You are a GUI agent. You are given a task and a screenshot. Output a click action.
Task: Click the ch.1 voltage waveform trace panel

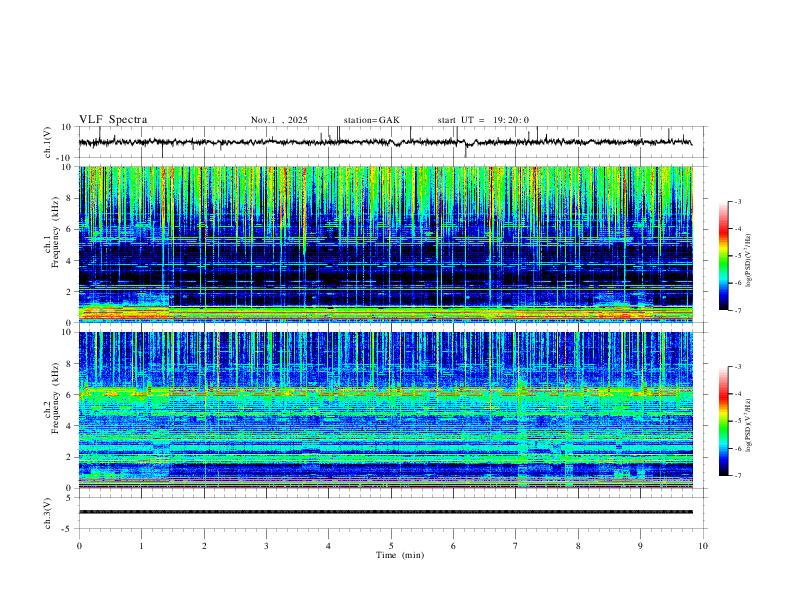[x=391, y=142]
